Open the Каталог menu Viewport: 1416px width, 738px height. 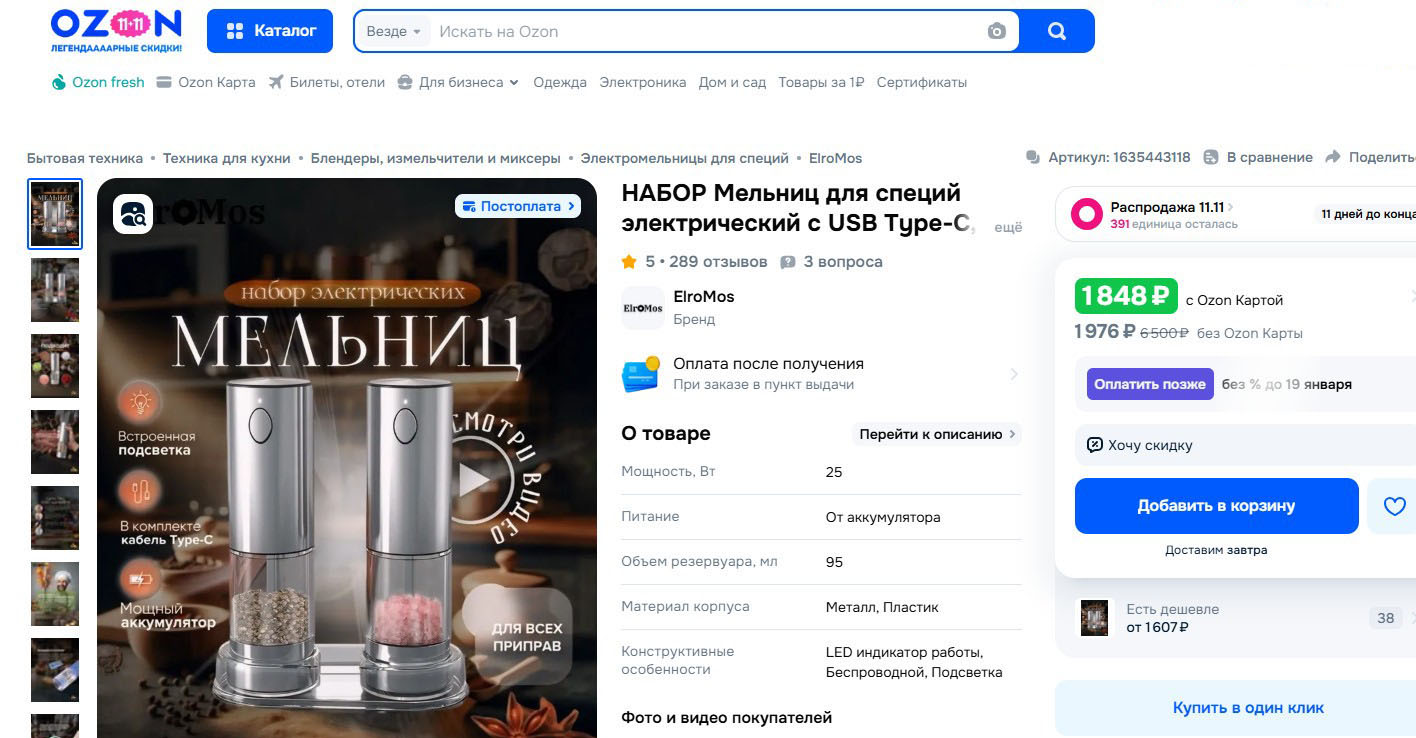click(x=271, y=31)
